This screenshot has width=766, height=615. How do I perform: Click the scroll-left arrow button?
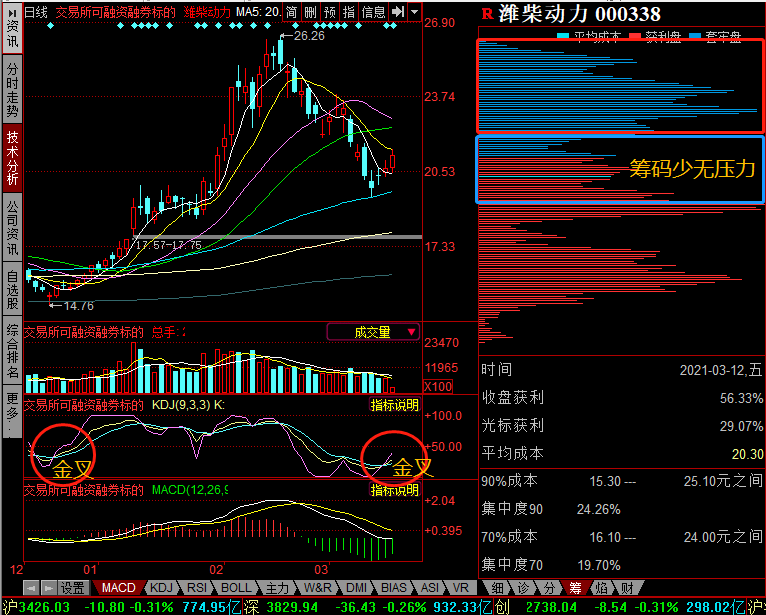(x=32, y=588)
